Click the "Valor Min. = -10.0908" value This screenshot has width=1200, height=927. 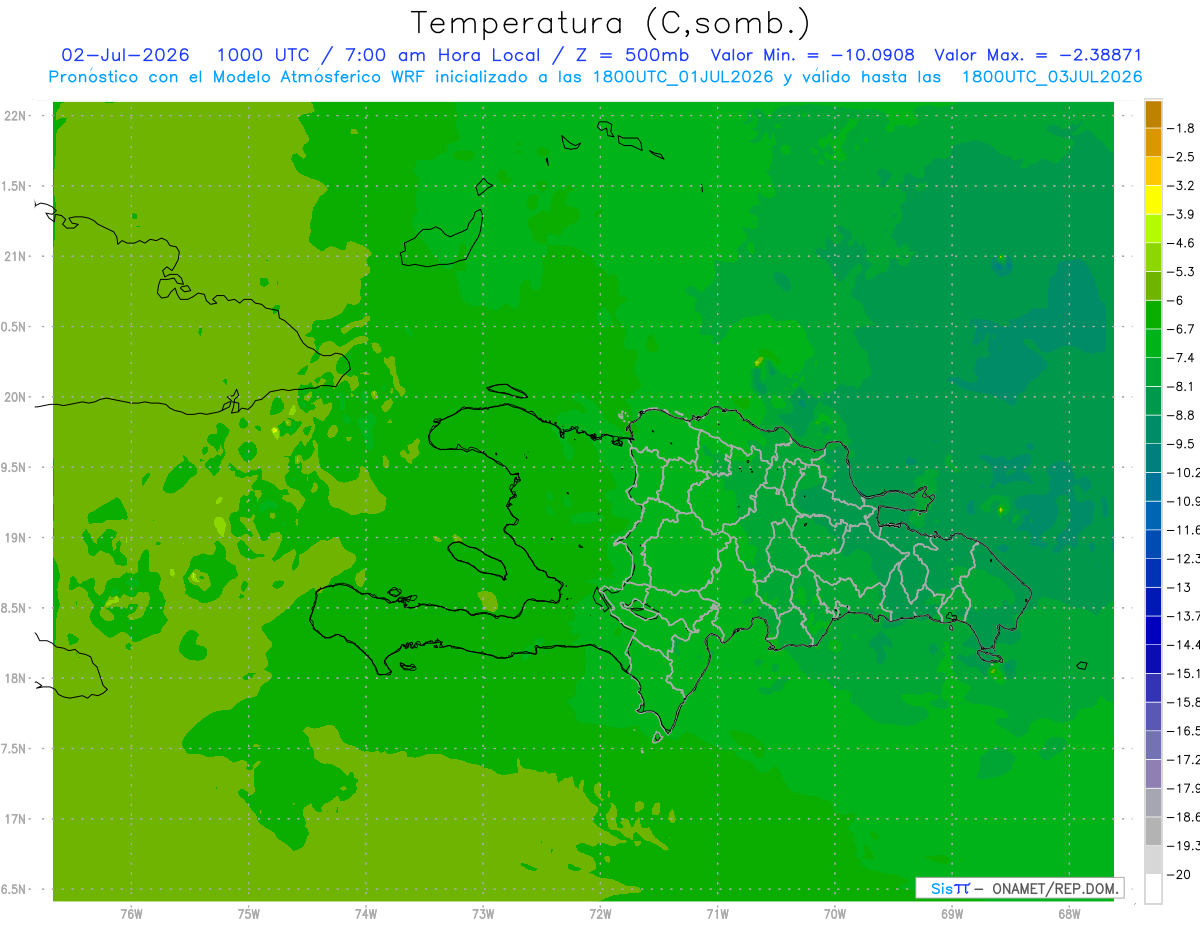812,56
